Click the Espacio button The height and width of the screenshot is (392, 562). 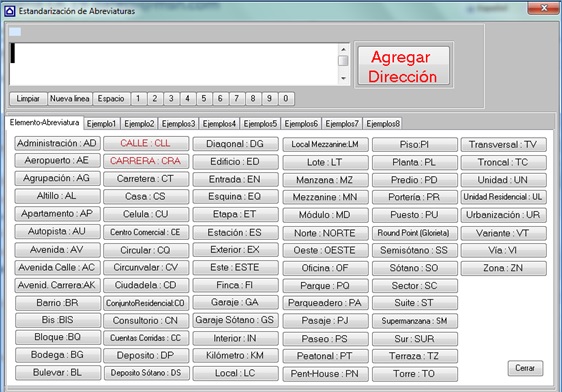(x=111, y=99)
